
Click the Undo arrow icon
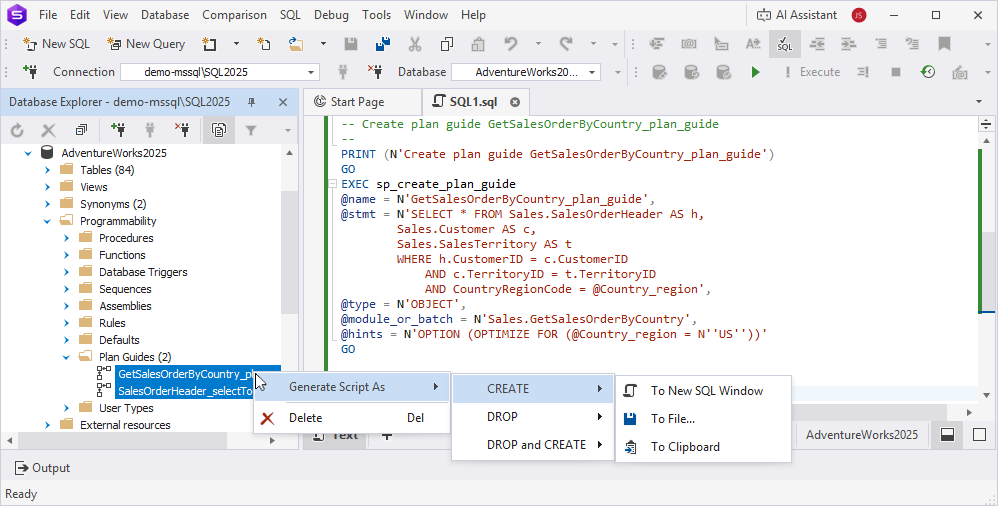pyautogui.click(x=510, y=44)
